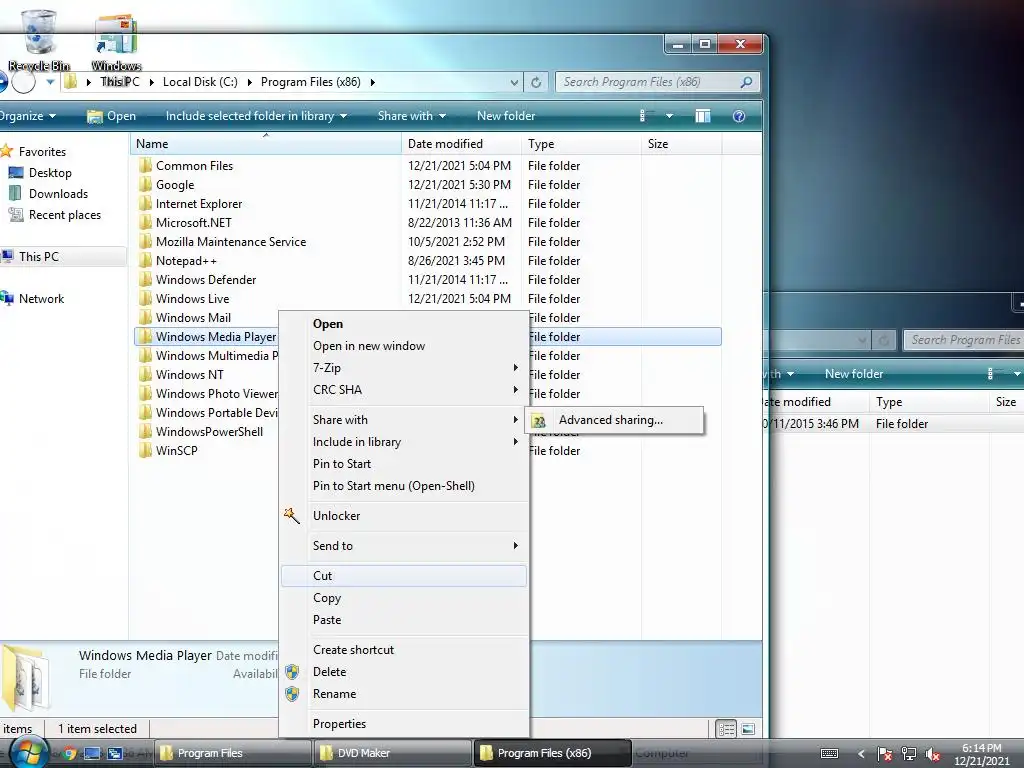Open the Include selected folder in library dropdown
Image resolution: width=1024 pixels, height=768 pixels.
click(256, 116)
